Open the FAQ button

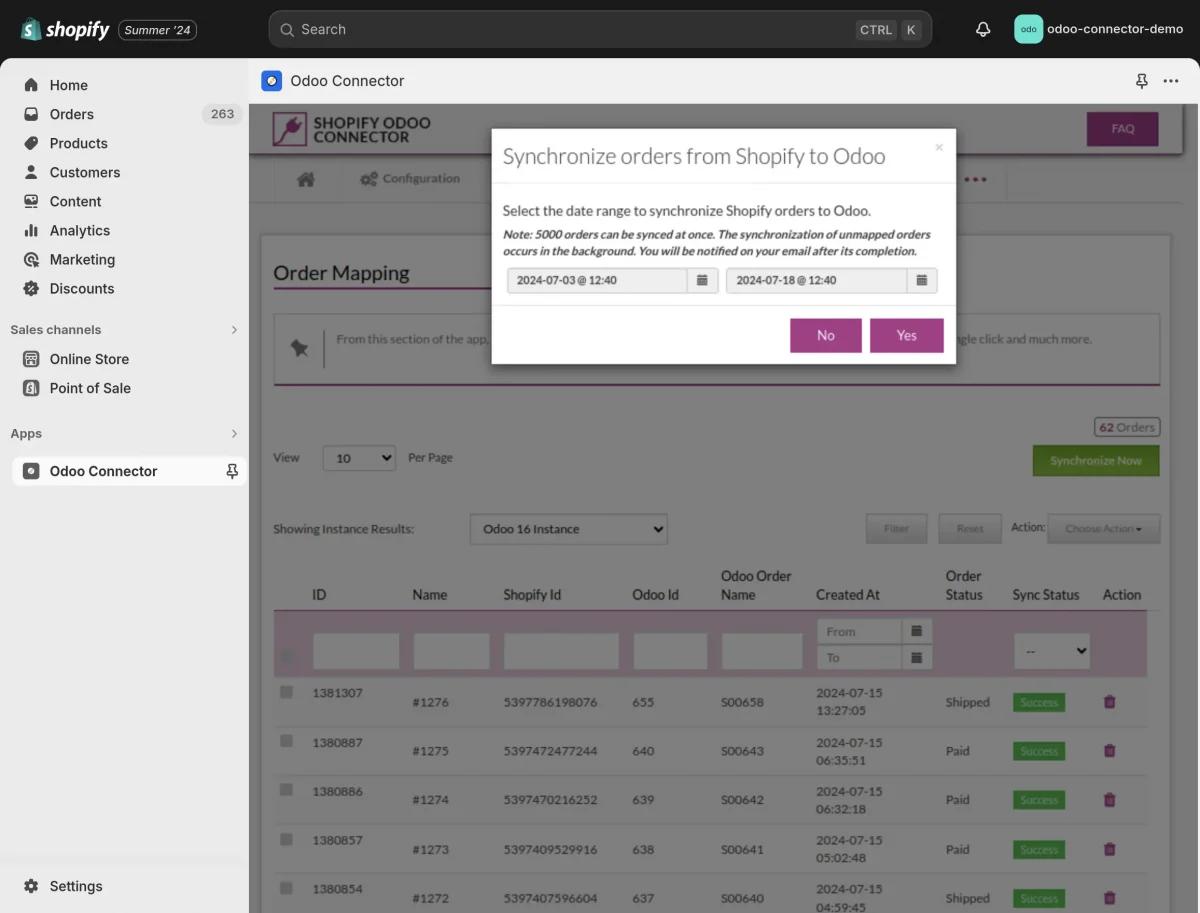coord(1122,129)
